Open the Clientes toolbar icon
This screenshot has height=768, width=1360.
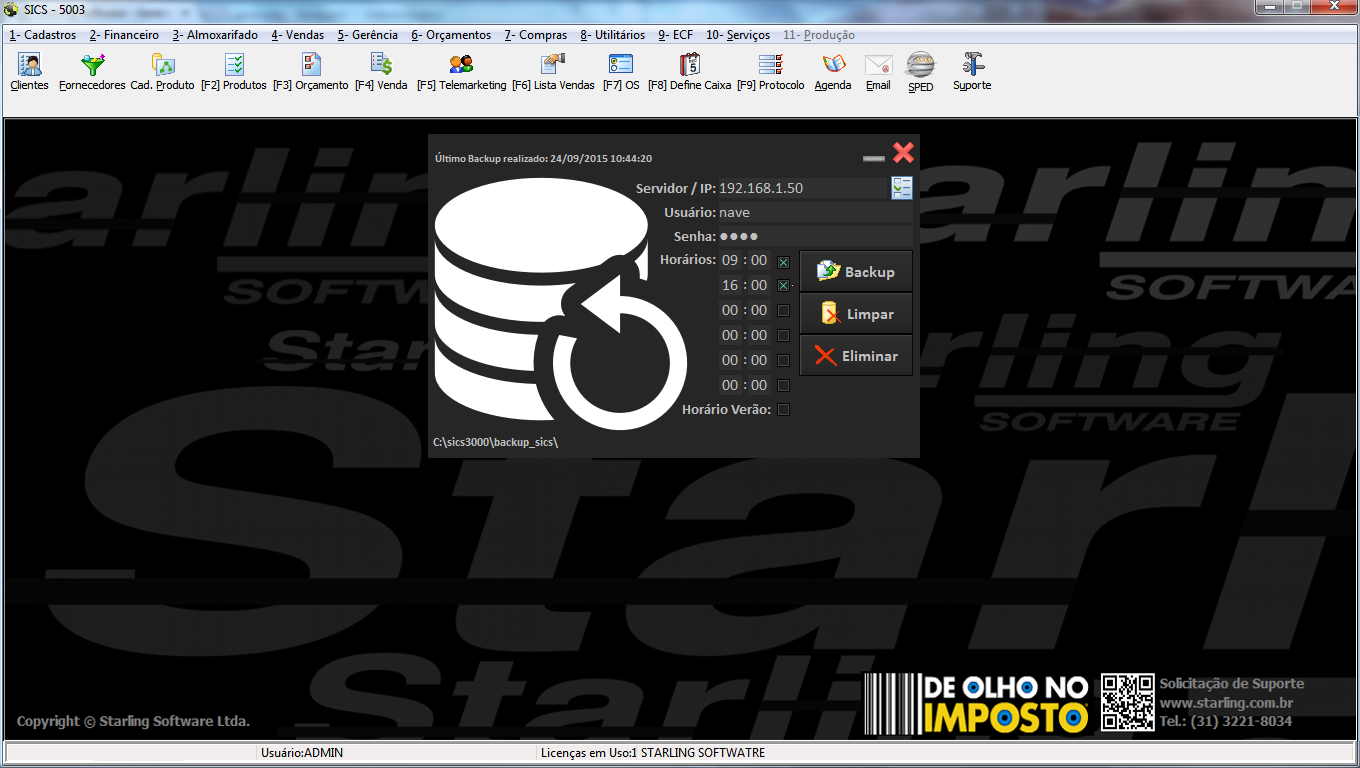point(29,72)
